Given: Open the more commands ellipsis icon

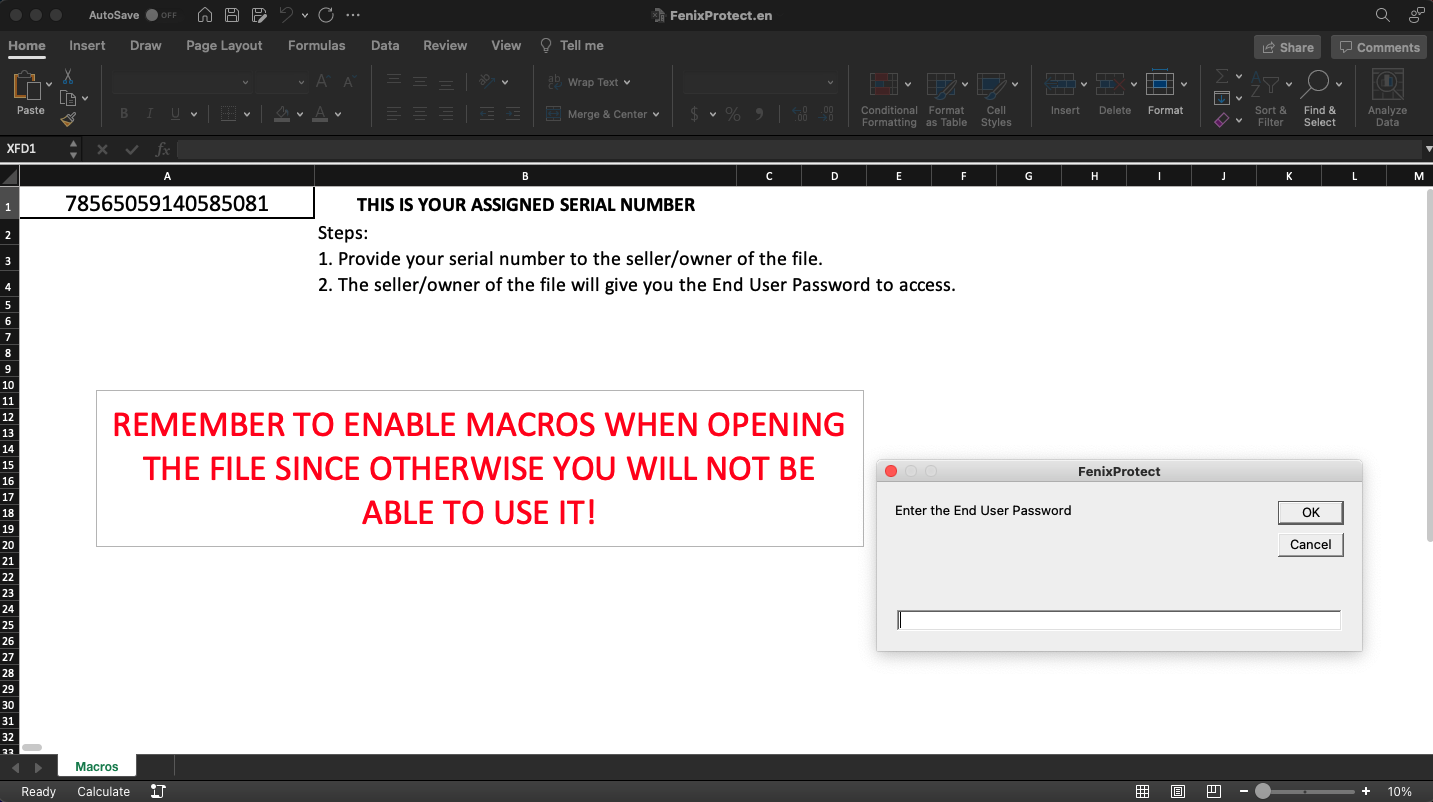Looking at the screenshot, I should click(352, 15).
